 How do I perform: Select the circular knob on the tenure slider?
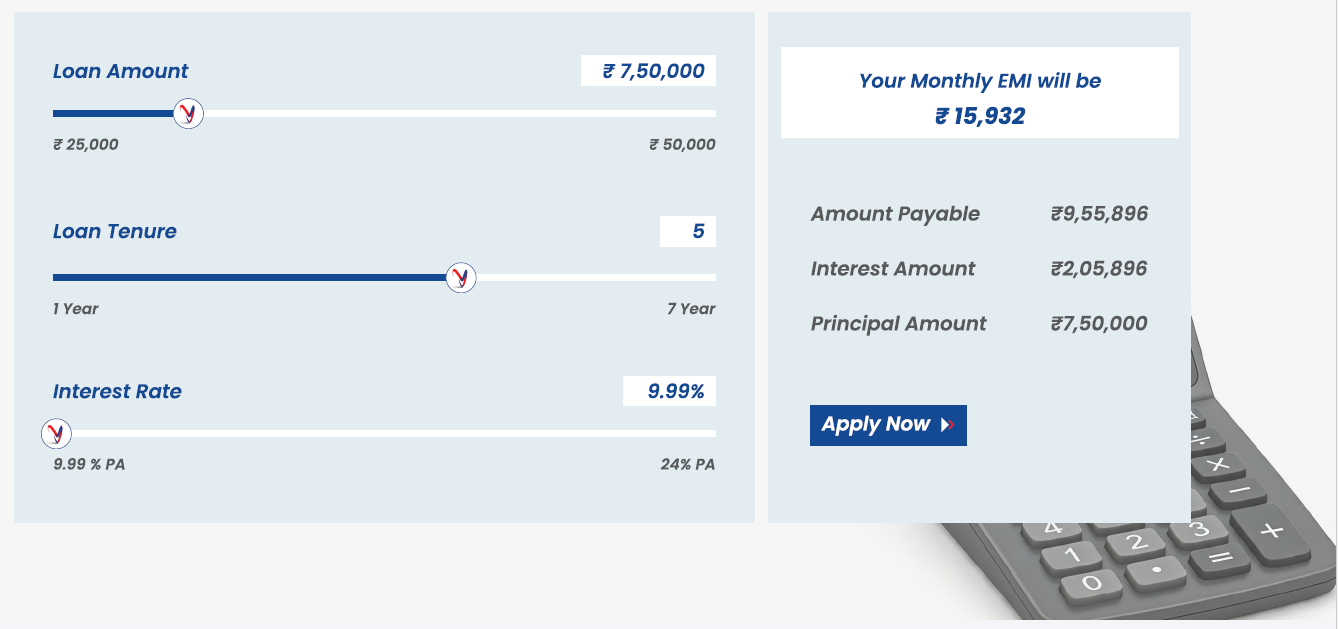click(461, 276)
